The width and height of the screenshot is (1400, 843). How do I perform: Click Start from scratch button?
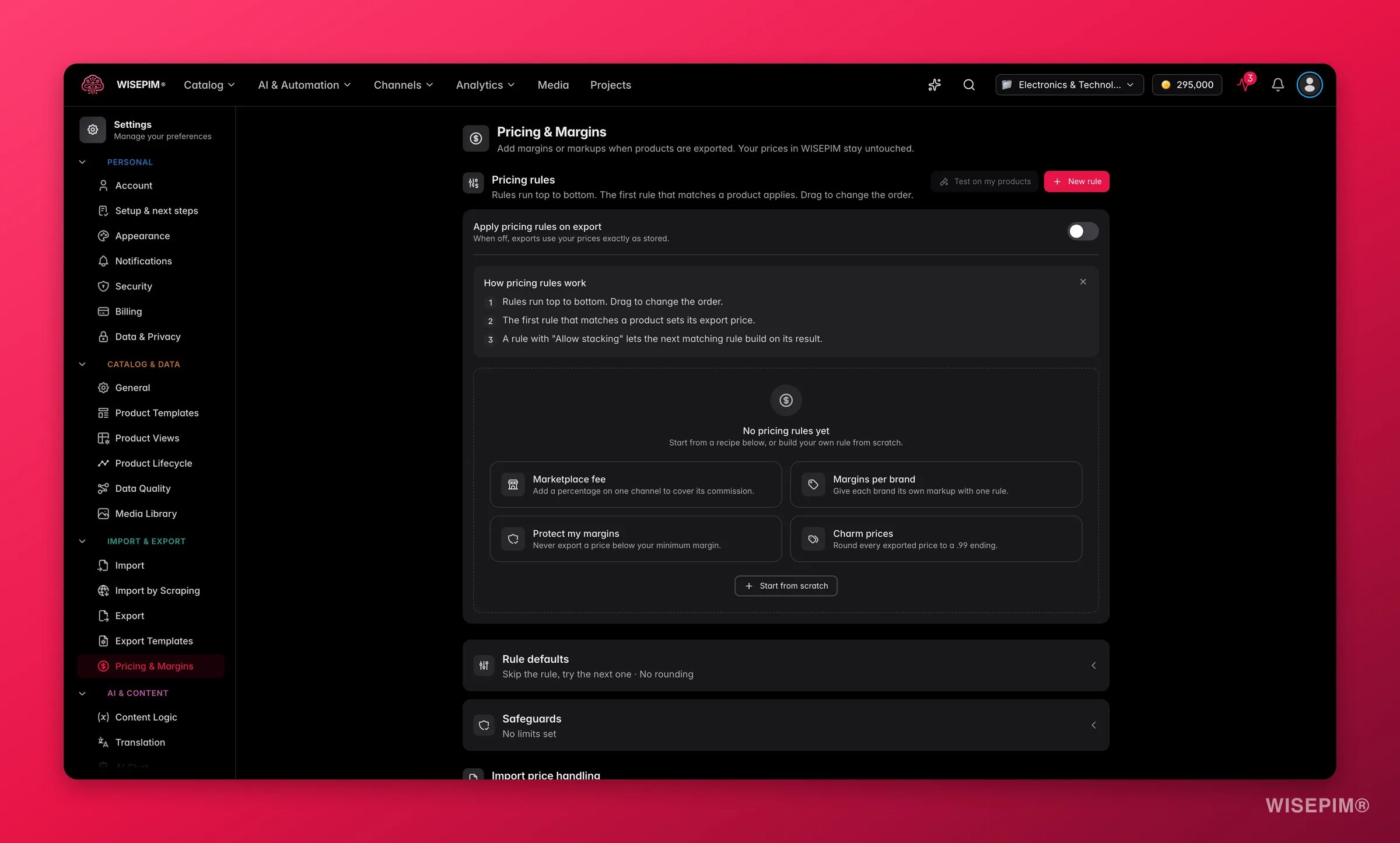[x=786, y=586]
